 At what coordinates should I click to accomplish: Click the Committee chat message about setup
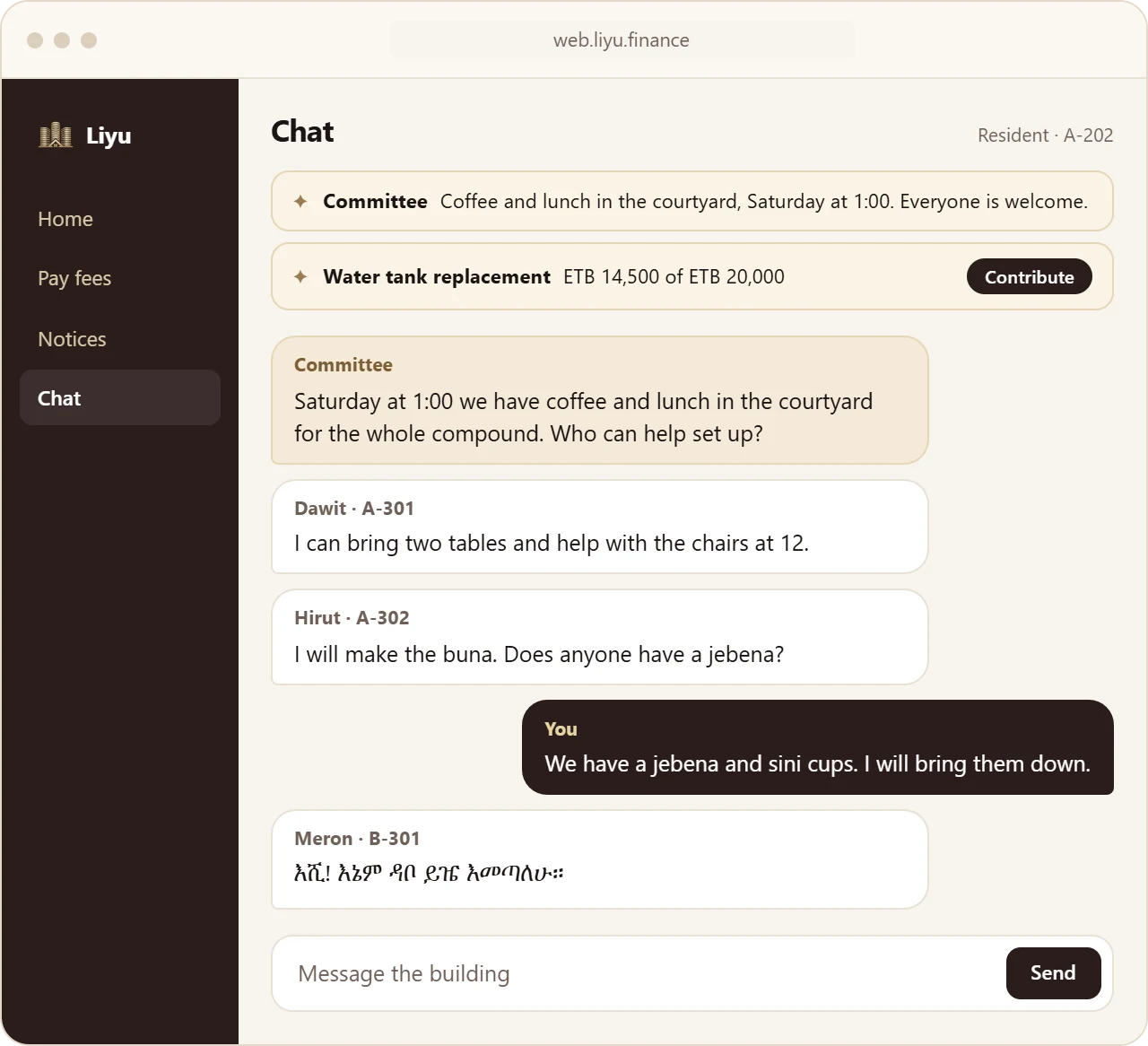[x=599, y=400]
